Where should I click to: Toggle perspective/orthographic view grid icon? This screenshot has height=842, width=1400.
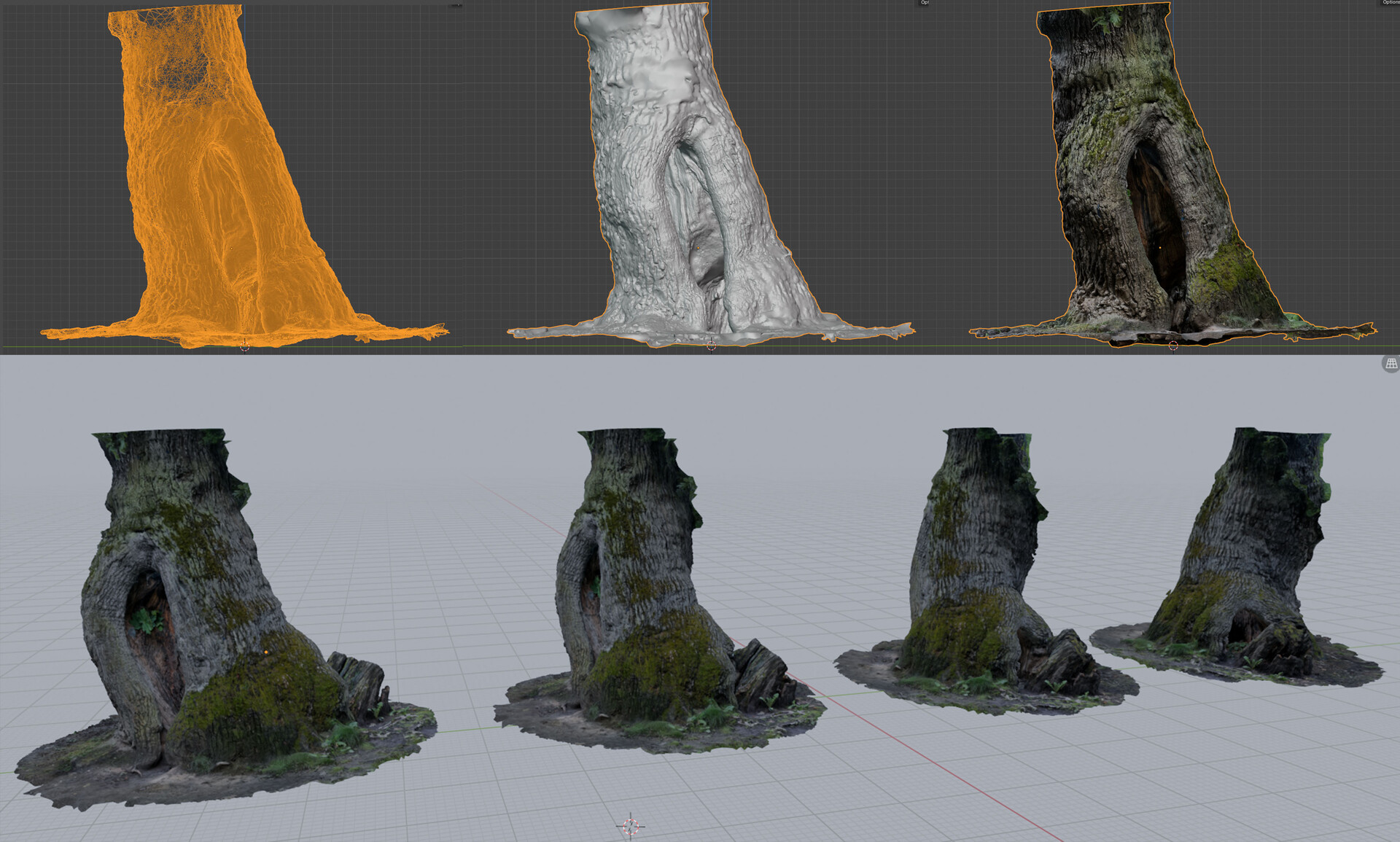(1391, 363)
